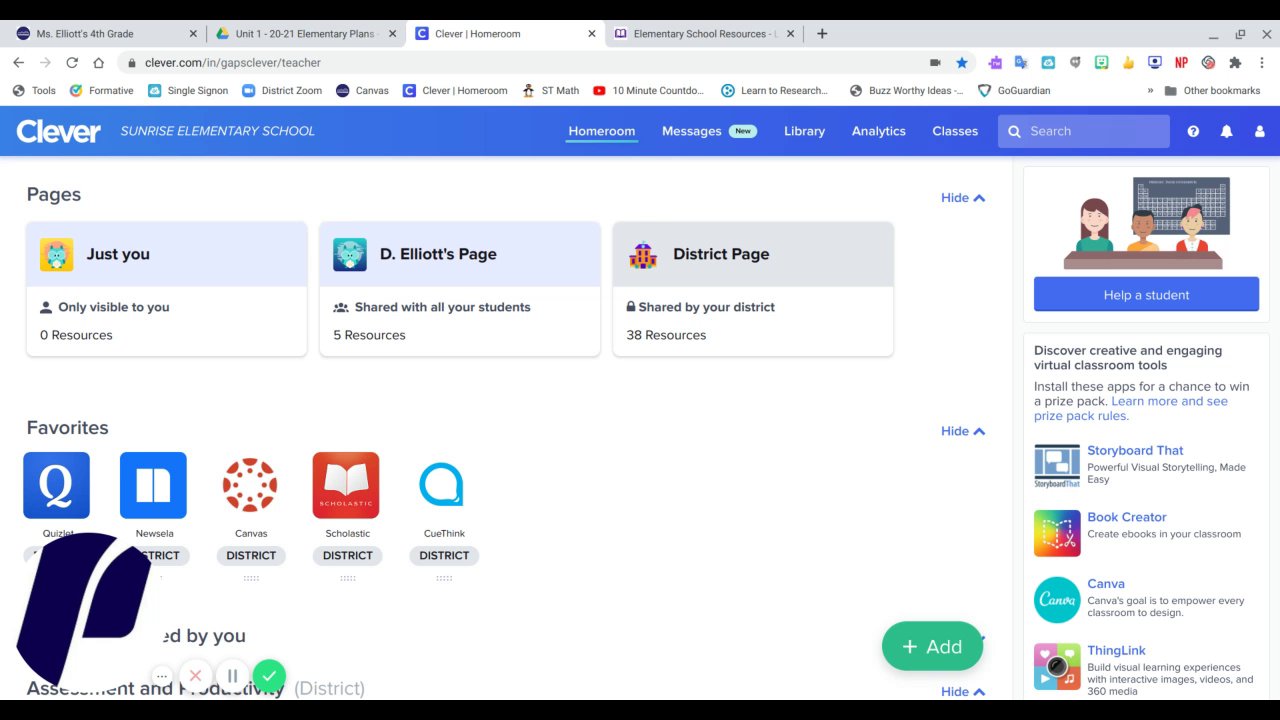Launch the Scholastic app icon

[x=346, y=485]
